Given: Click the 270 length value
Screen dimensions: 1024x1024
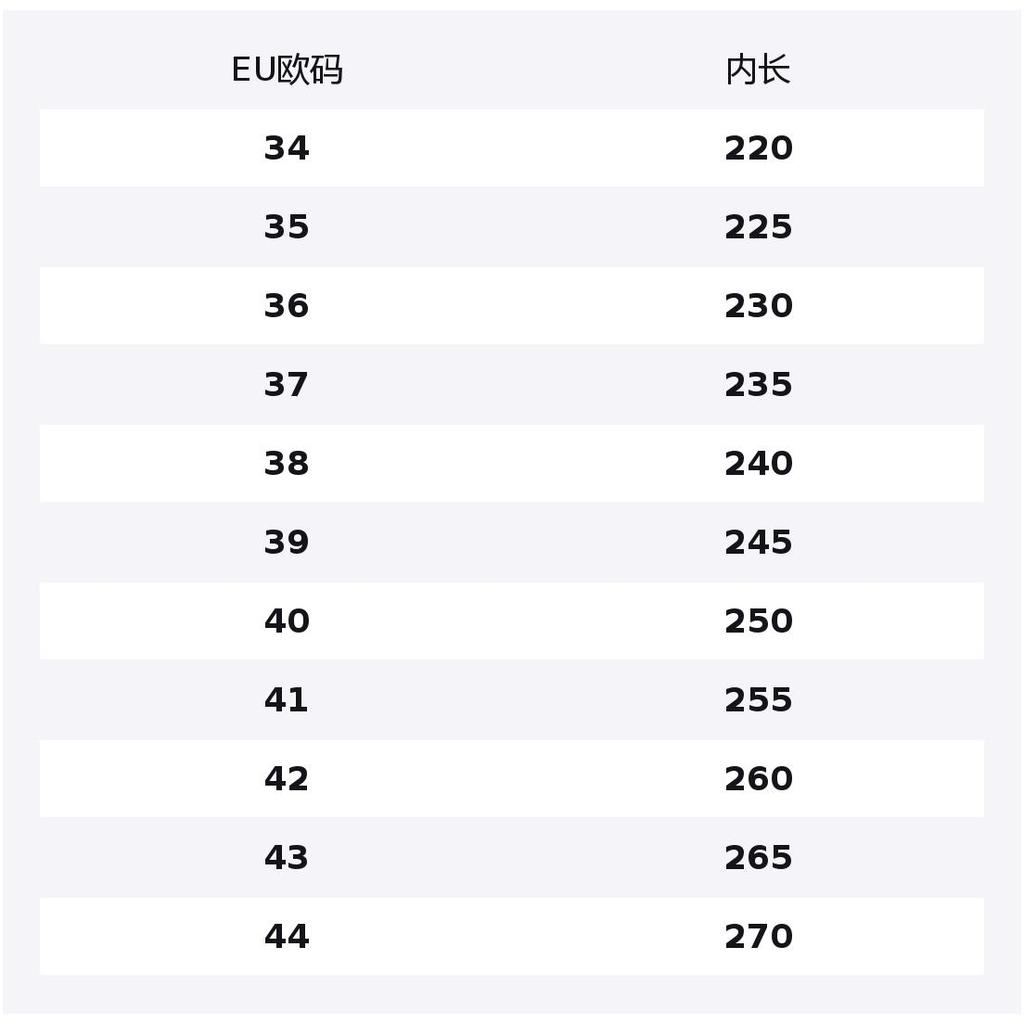Looking at the screenshot, I should [758, 937].
